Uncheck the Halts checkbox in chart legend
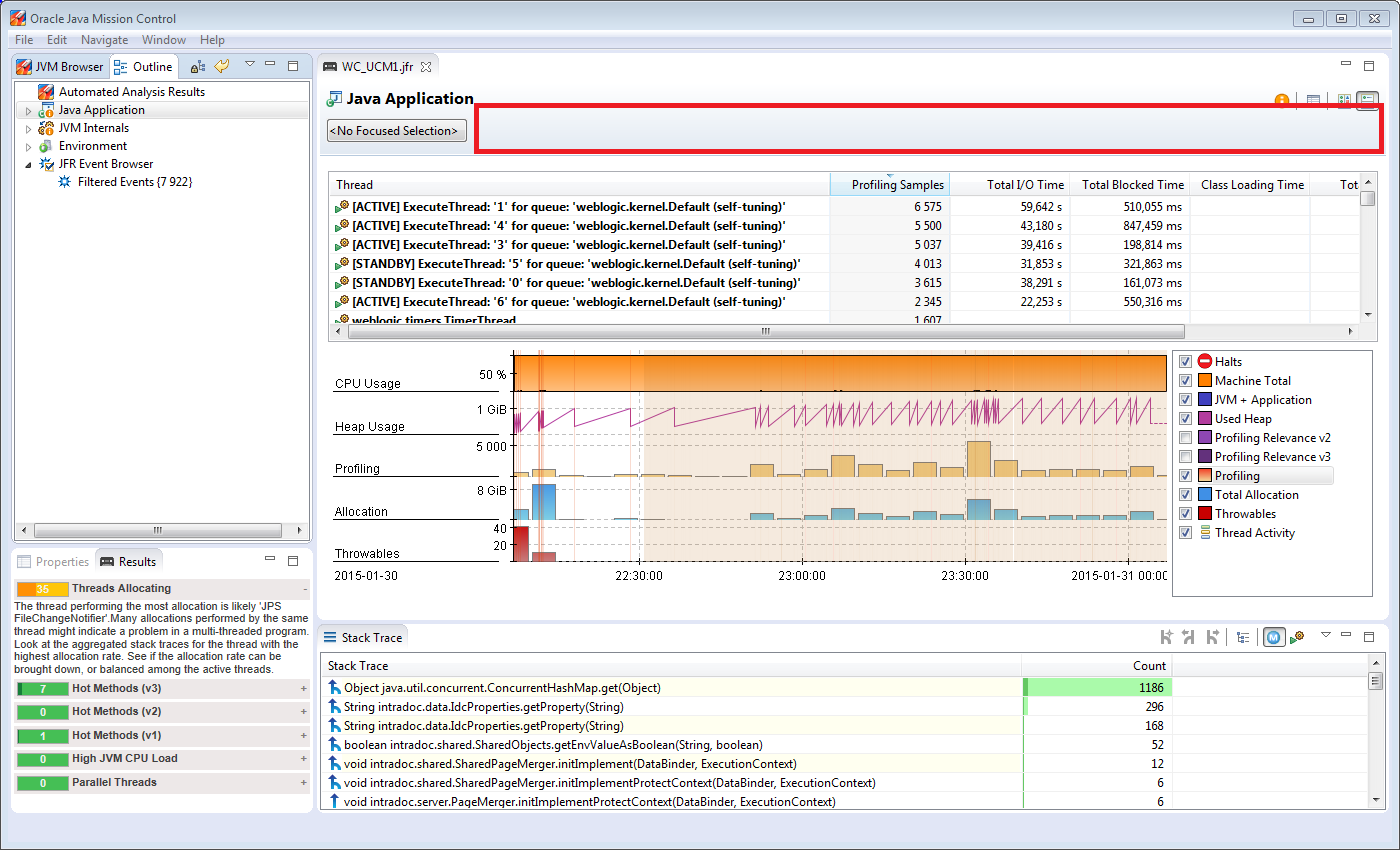The width and height of the screenshot is (1400, 850). tap(1185, 362)
